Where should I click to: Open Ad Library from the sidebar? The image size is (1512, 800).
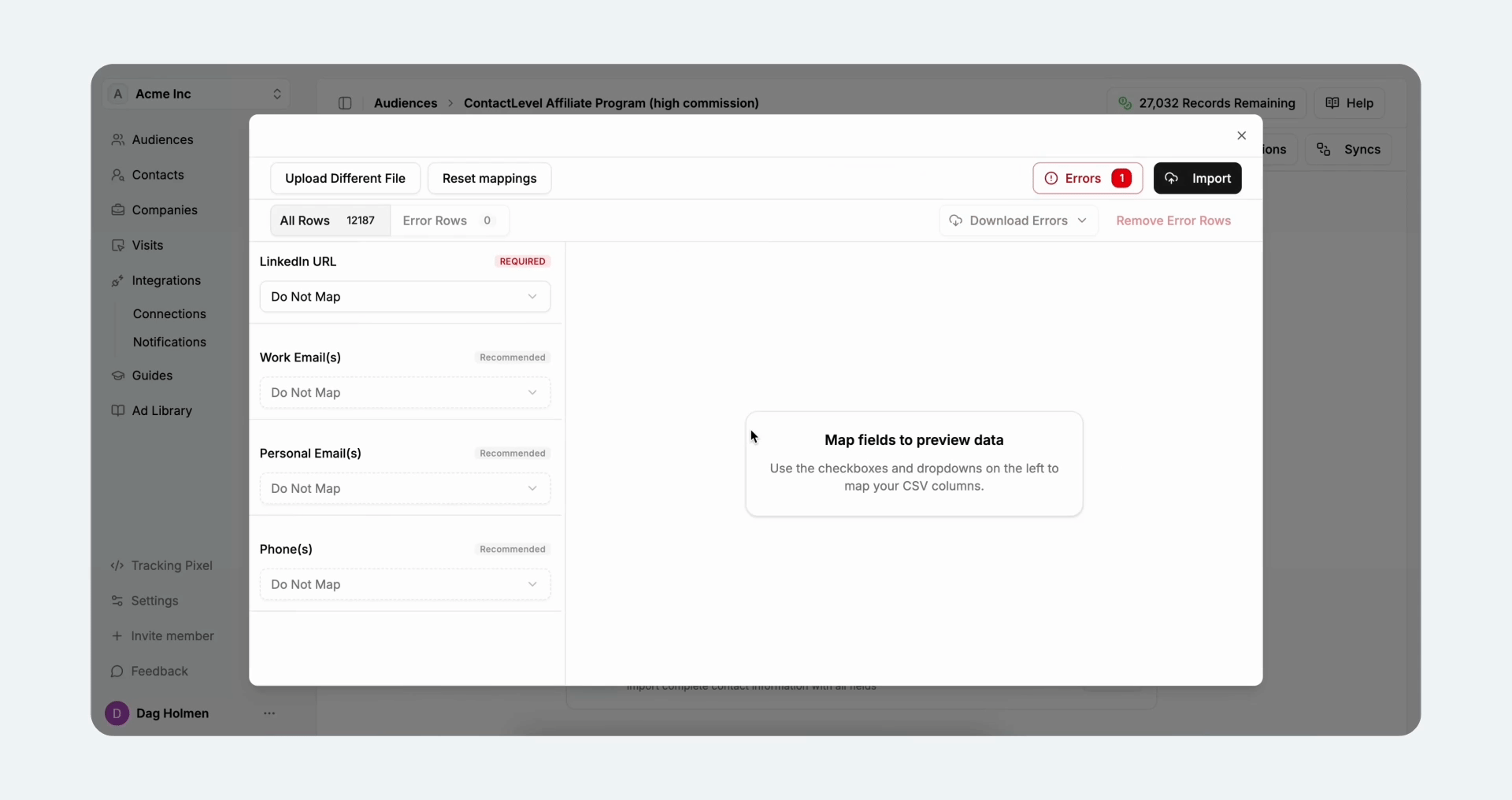pyautogui.click(x=161, y=410)
